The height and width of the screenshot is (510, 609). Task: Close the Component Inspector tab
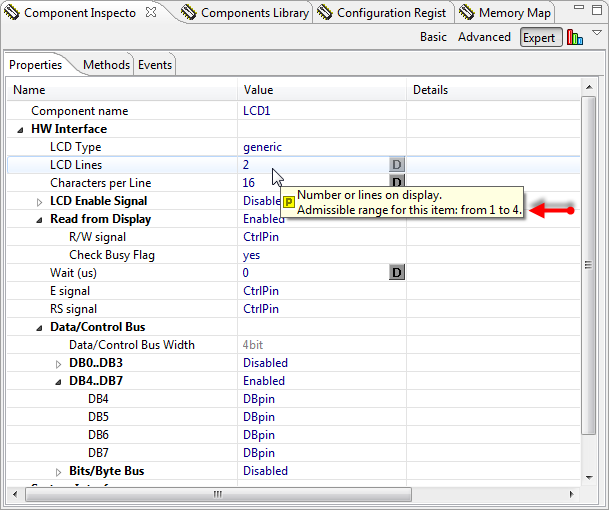151,13
